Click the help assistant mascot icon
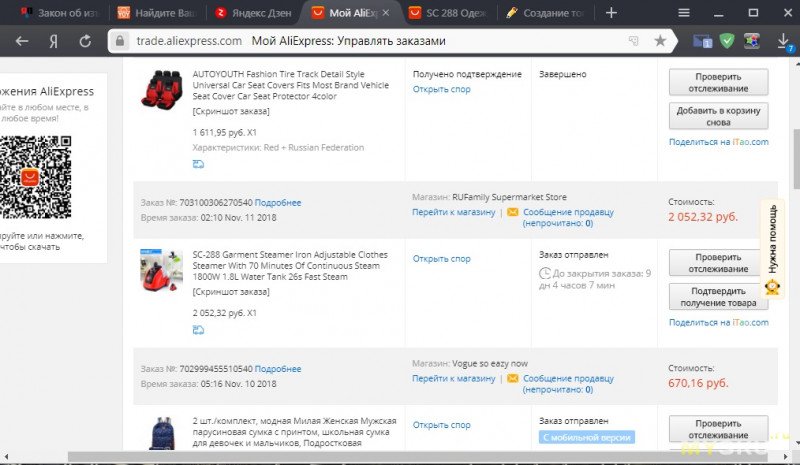 click(x=772, y=287)
